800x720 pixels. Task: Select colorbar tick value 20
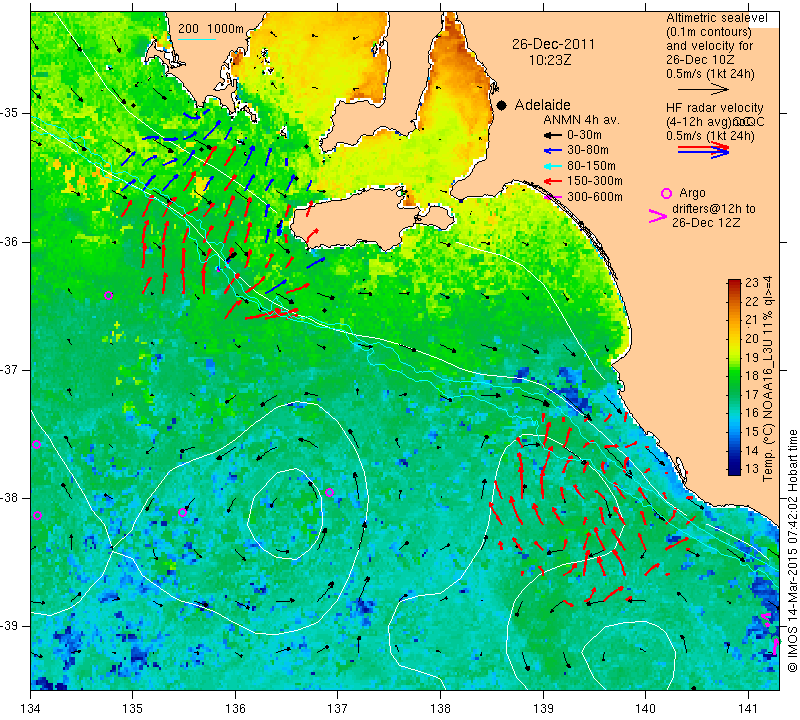point(752,339)
